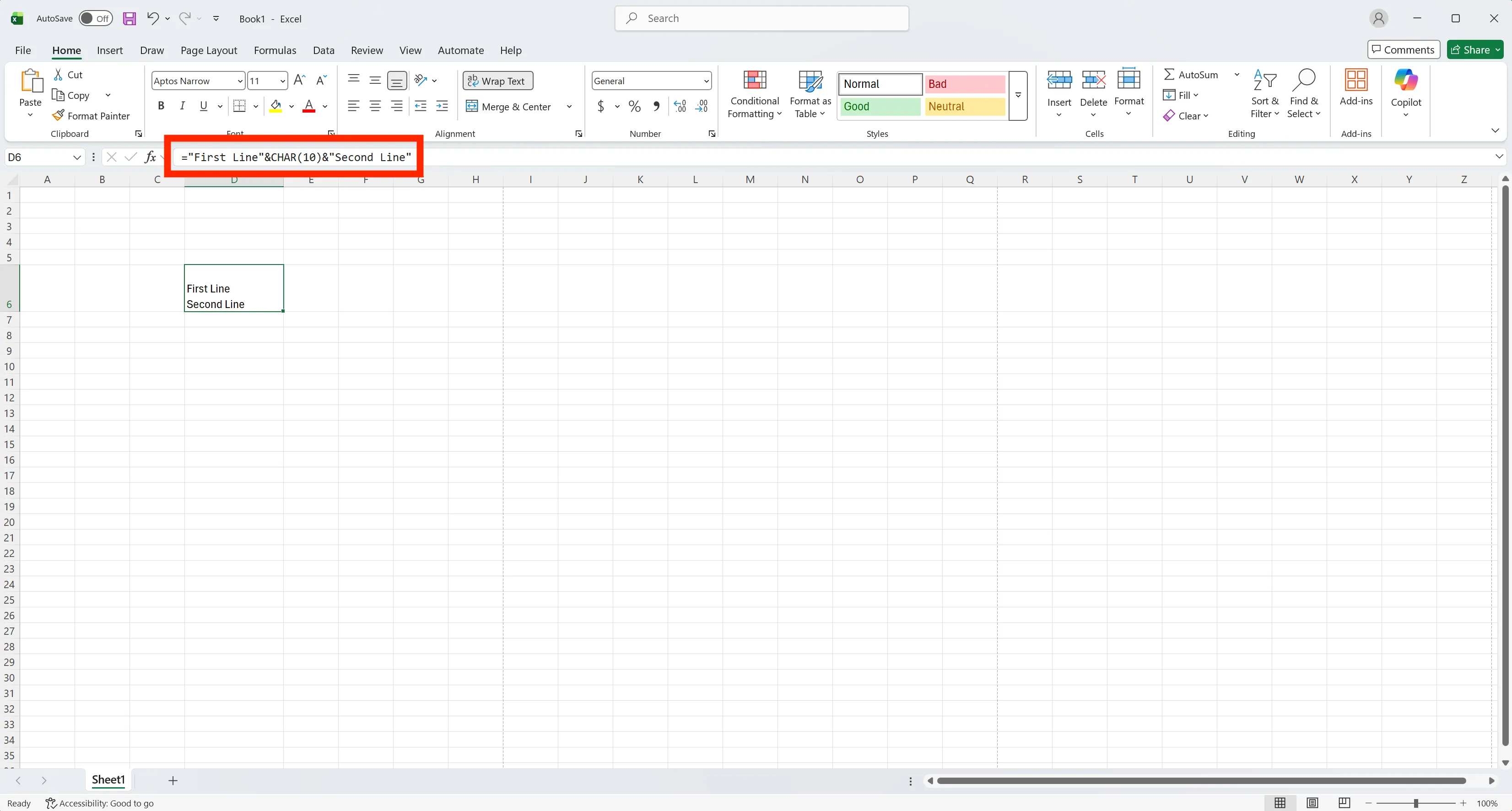Toggle bold formatting

pyautogui.click(x=162, y=106)
